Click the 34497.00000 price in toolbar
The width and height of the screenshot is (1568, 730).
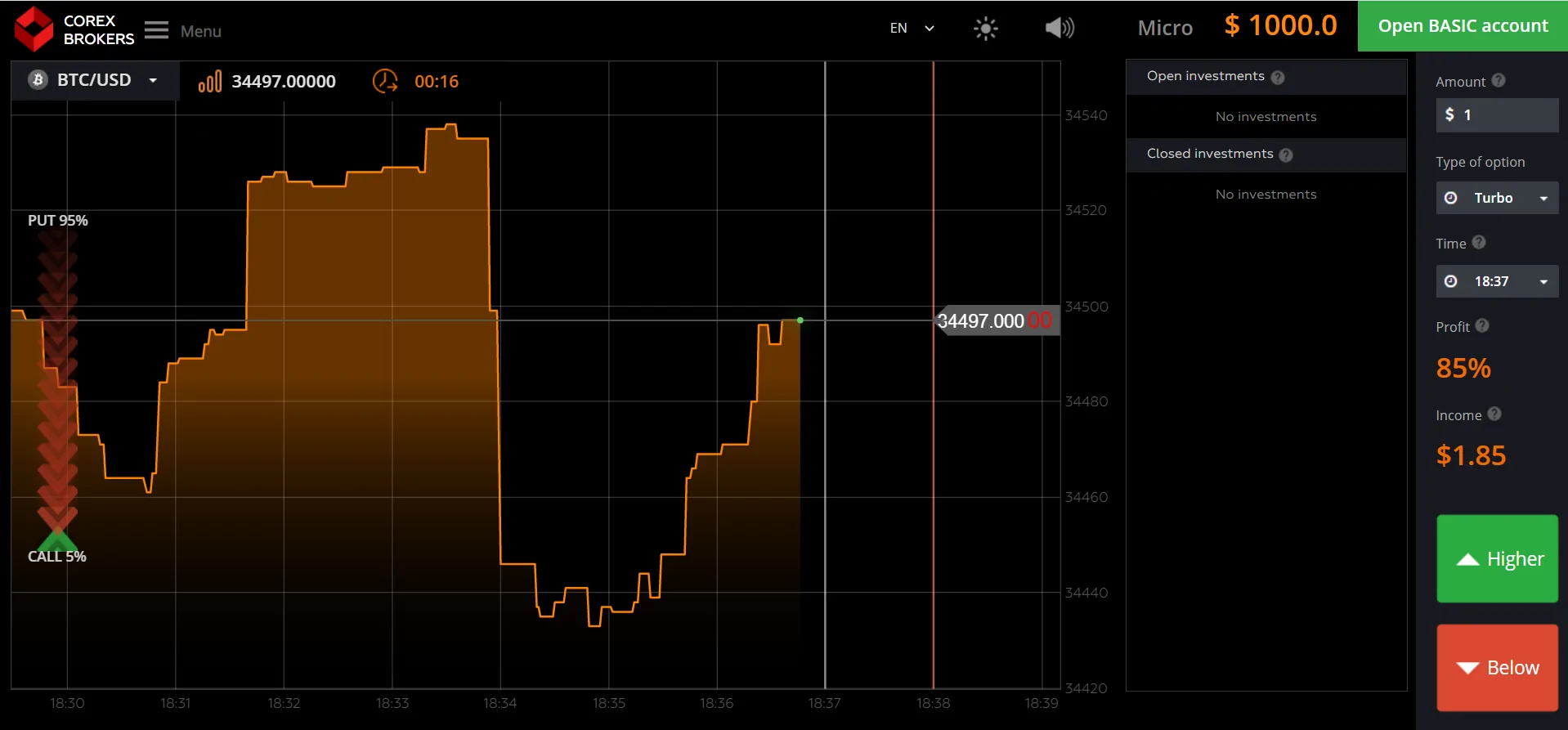[284, 81]
